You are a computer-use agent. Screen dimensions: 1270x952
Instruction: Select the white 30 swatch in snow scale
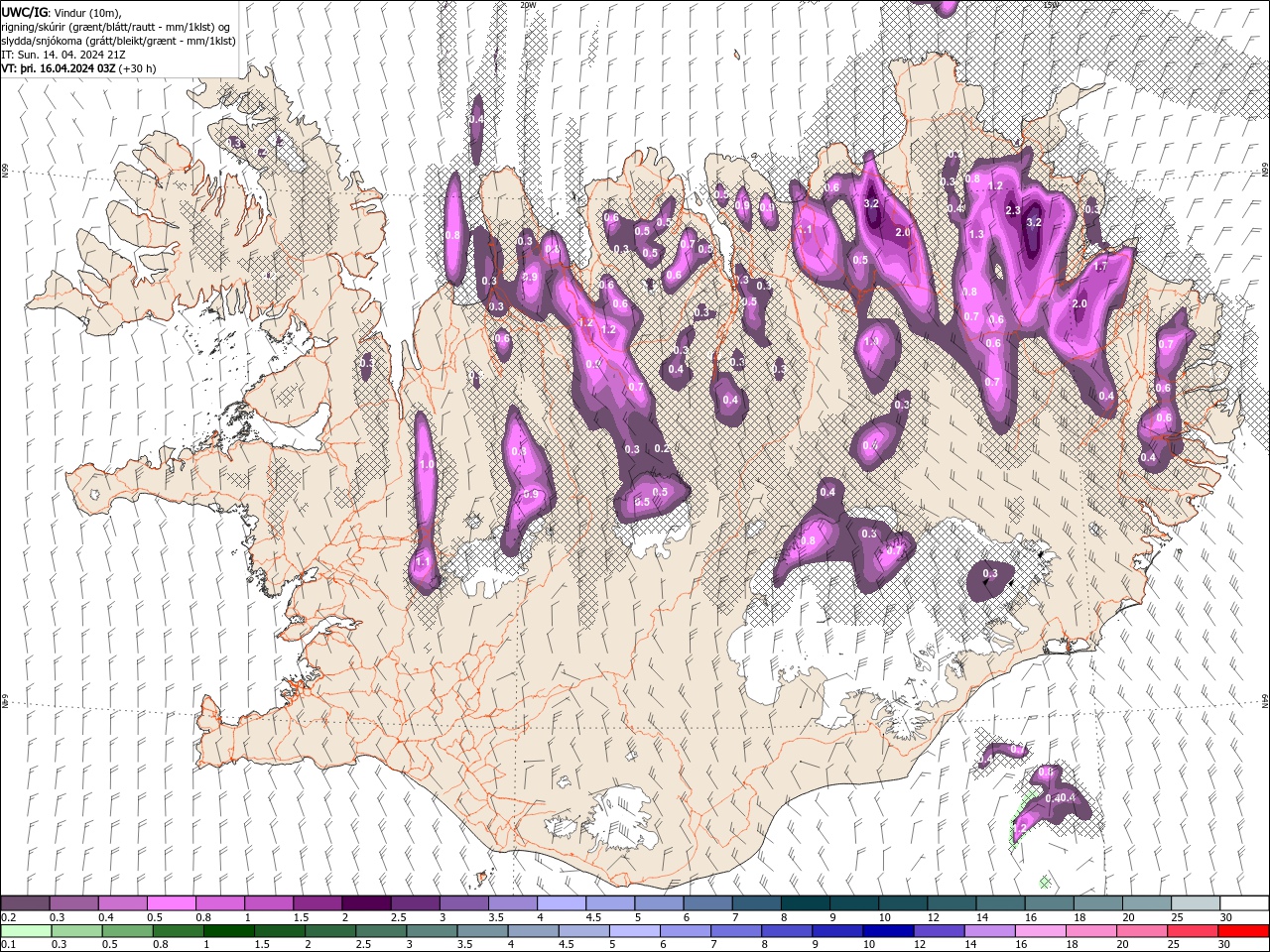coord(1244,903)
